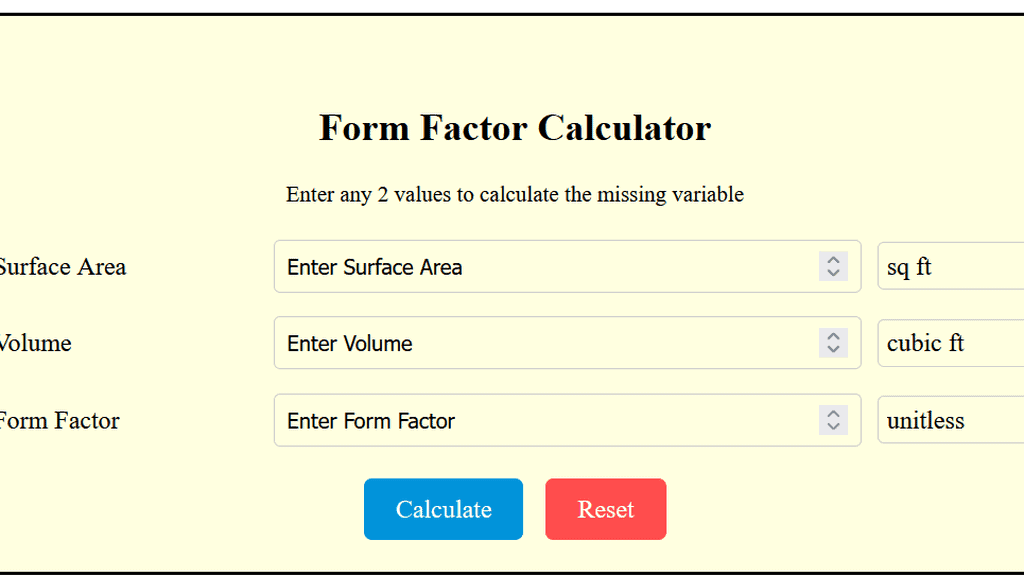Click inside the Enter Volume field
1024x576 pixels.
click(500, 343)
